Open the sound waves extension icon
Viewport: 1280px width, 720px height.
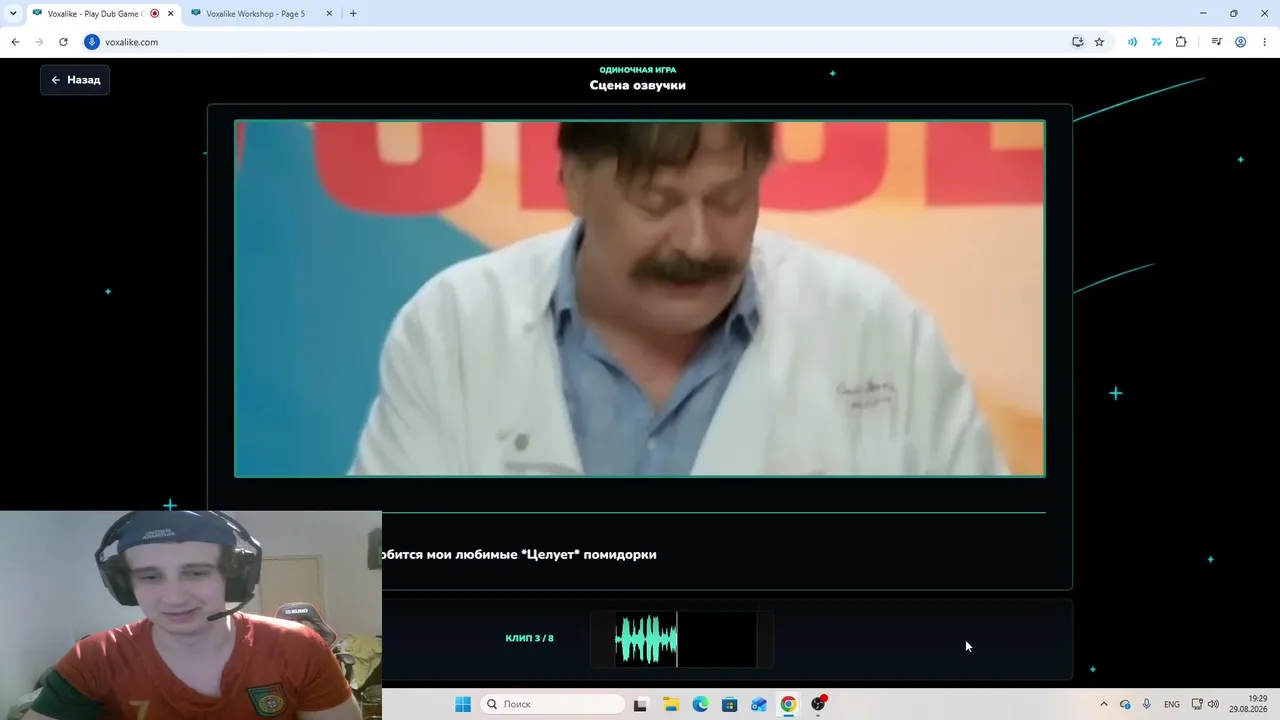(x=1132, y=42)
